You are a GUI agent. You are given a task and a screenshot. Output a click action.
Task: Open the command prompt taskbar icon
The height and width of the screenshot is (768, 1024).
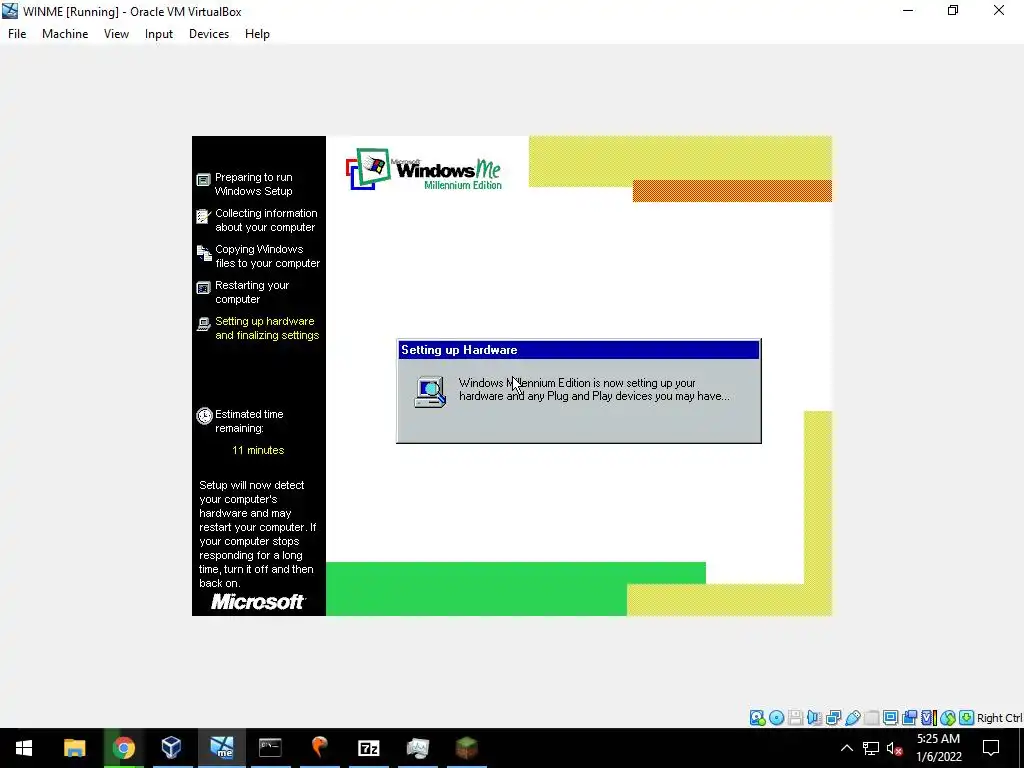click(x=270, y=748)
